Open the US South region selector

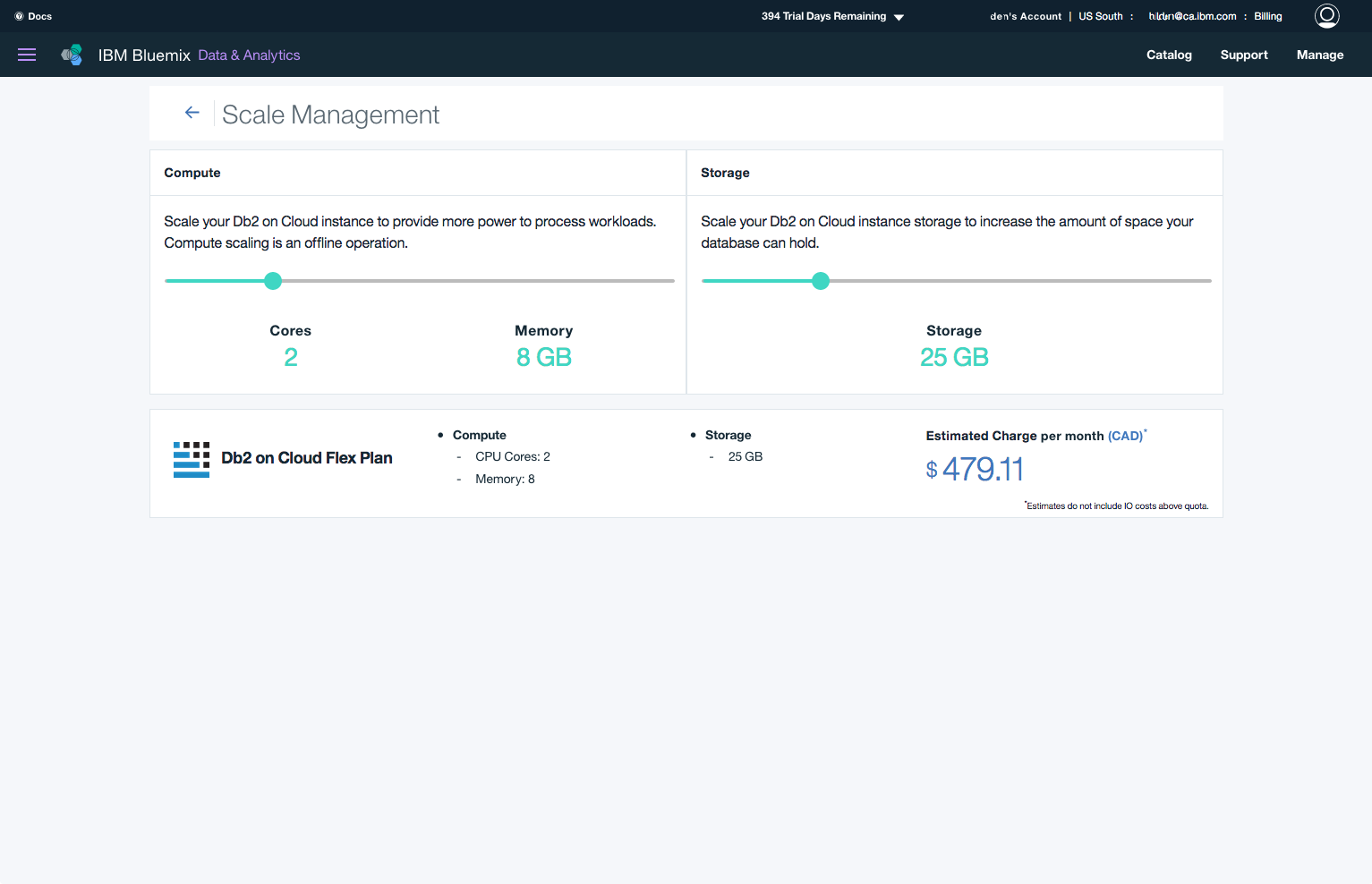pyautogui.click(x=1100, y=16)
